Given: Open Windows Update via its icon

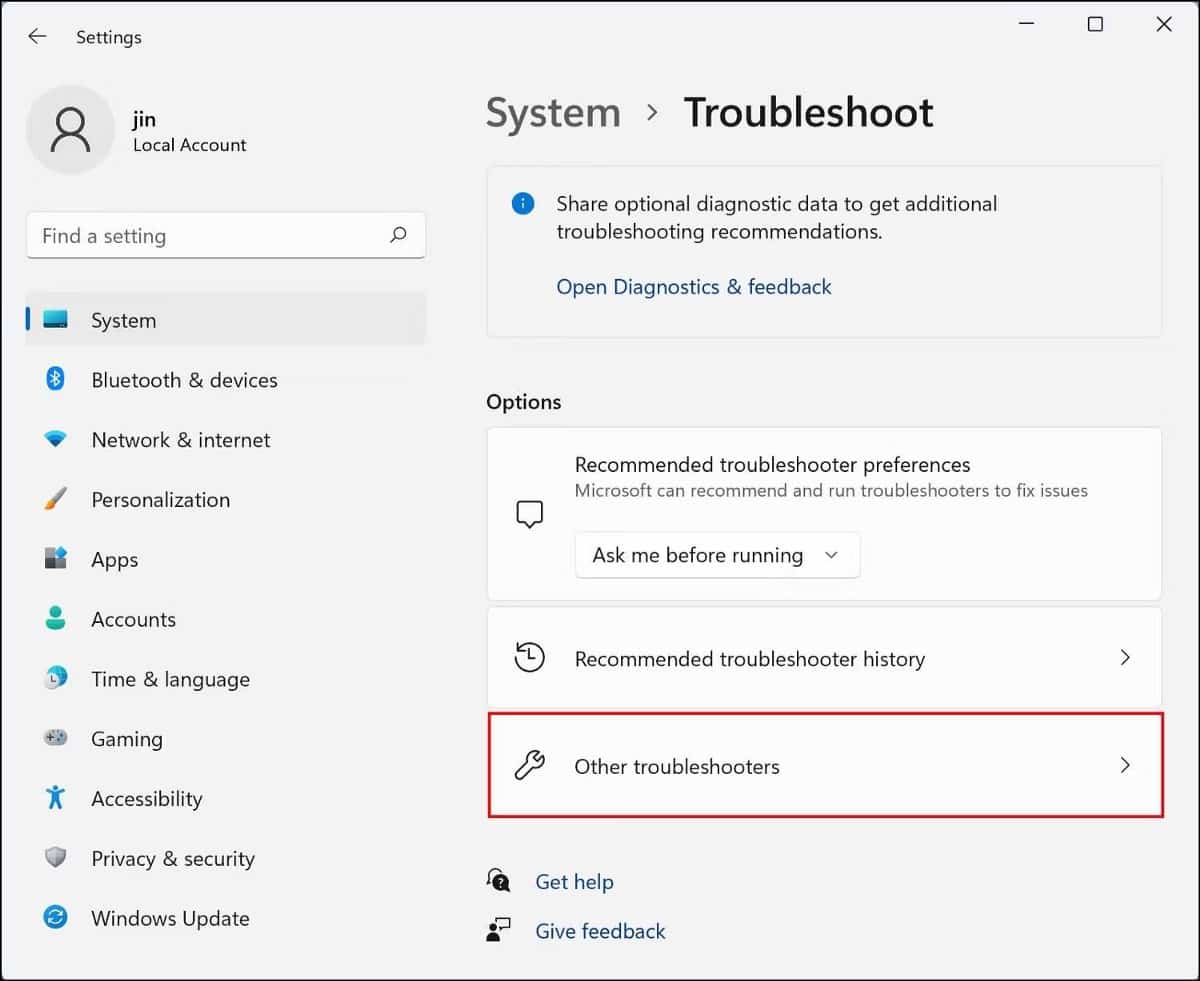Looking at the screenshot, I should (54, 918).
